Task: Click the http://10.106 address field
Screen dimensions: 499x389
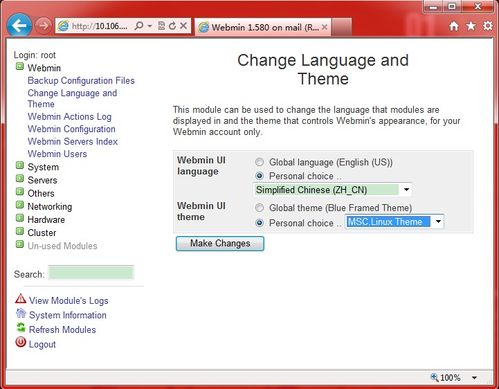Action: [100, 26]
